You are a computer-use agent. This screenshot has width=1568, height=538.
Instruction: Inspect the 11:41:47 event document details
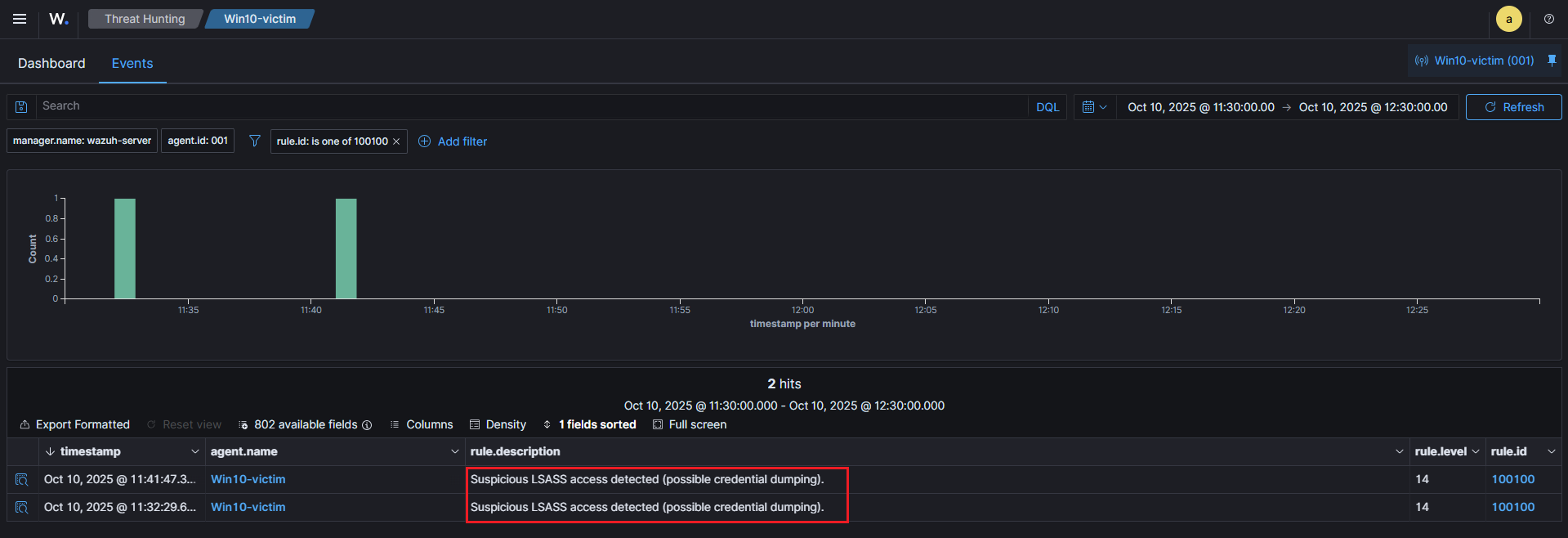22,480
